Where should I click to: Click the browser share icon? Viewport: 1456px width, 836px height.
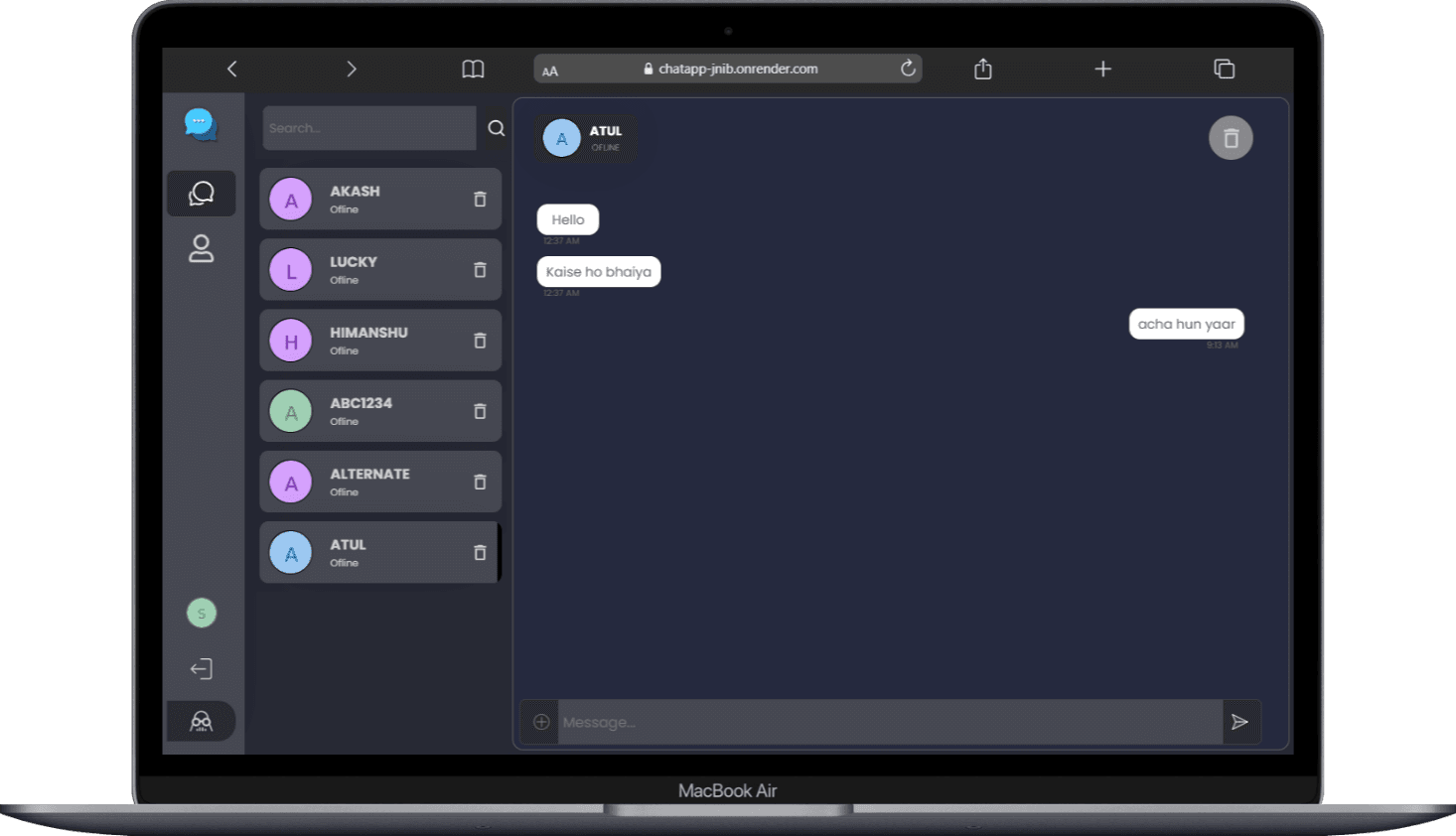983,69
